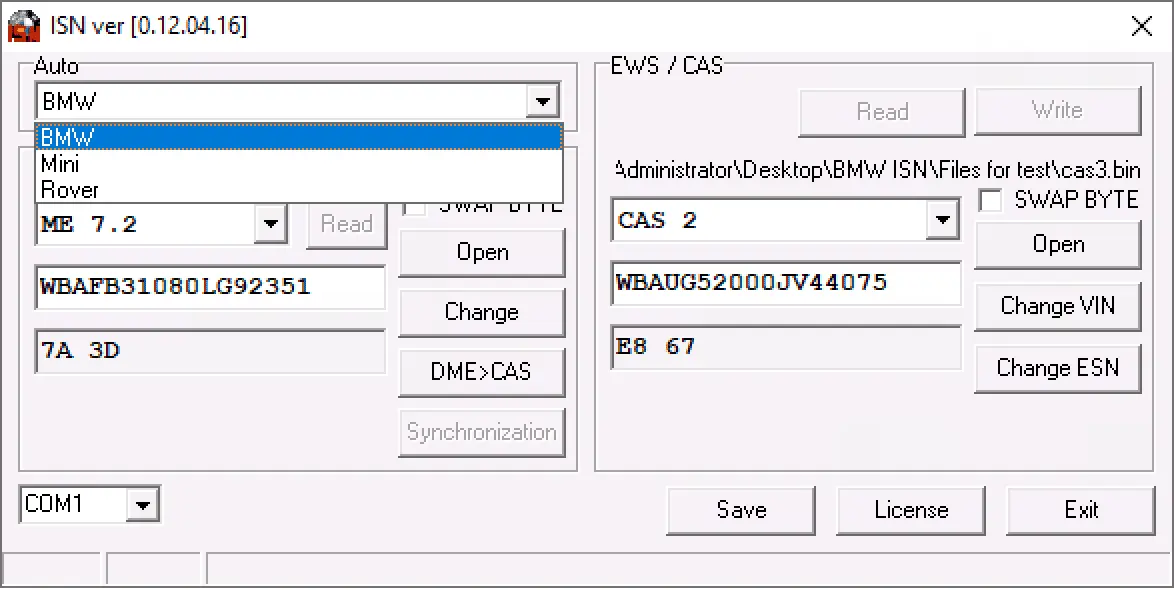
Task: Click the Read button next to ME 7.2
Action: 347,224
